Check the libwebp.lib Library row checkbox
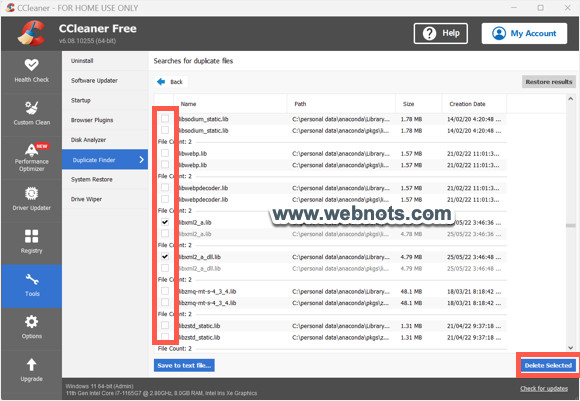The height and width of the screenshot is (401, 580). pos(165,153)
